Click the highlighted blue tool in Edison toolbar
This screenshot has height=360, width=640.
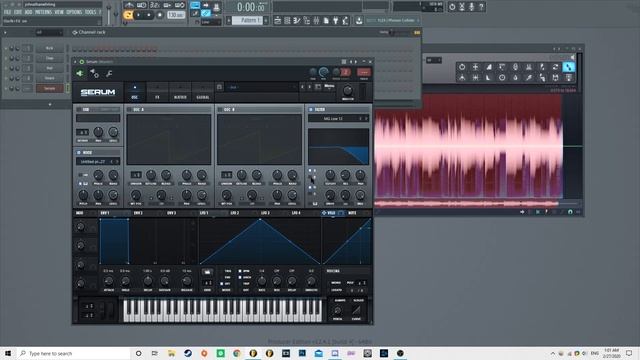coord(569,67)
